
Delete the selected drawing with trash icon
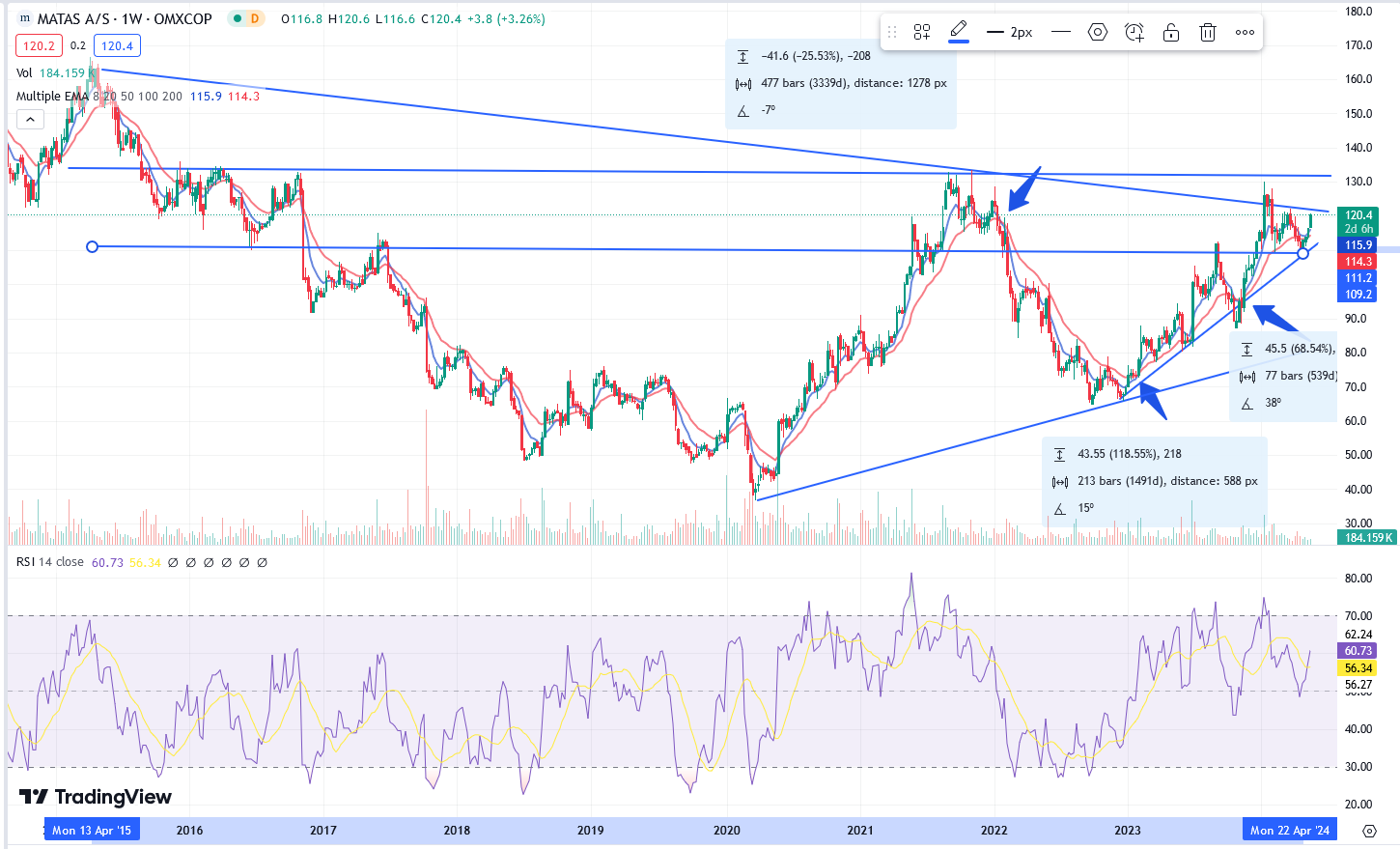pos(1207,32)
